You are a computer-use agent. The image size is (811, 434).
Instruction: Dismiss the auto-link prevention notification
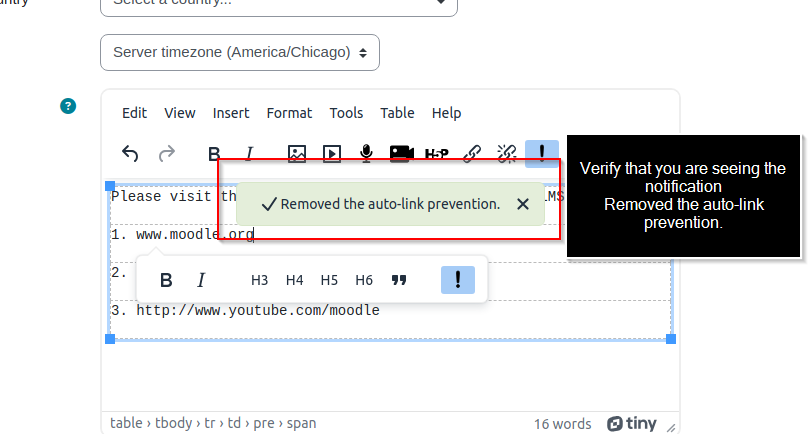pyautogui.click(x=523, y=204)
